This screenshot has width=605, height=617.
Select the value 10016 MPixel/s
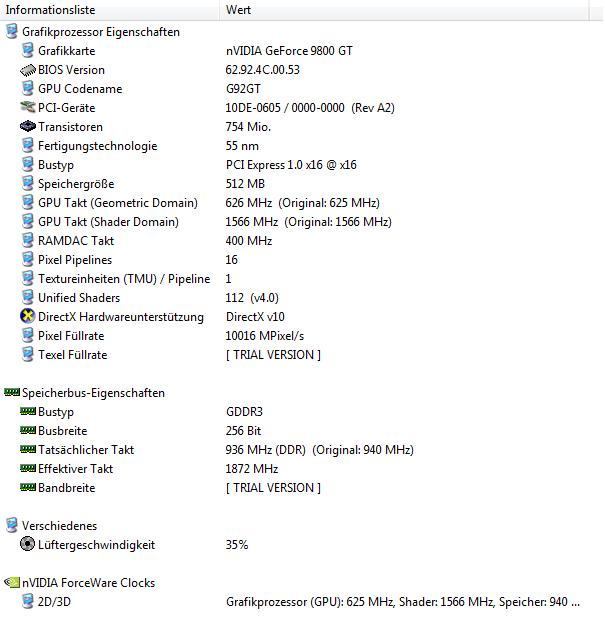point(265,336)
